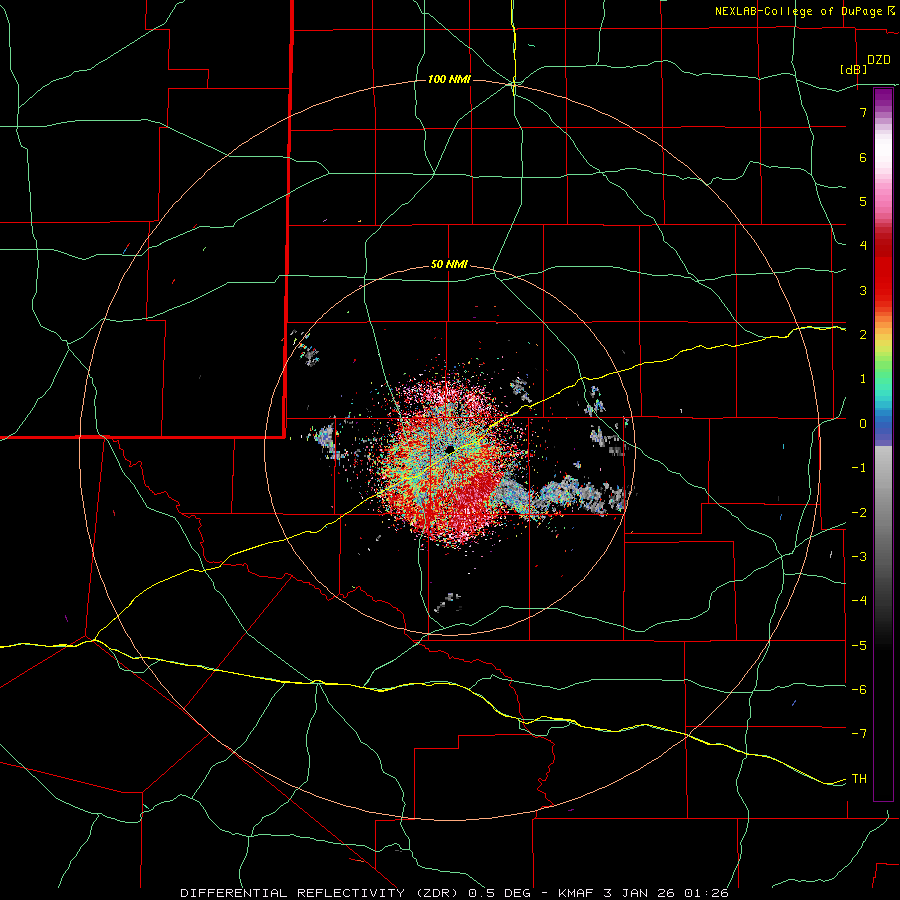
Task: Click the 50 NMI range ring label
Action: coord(449,264)
